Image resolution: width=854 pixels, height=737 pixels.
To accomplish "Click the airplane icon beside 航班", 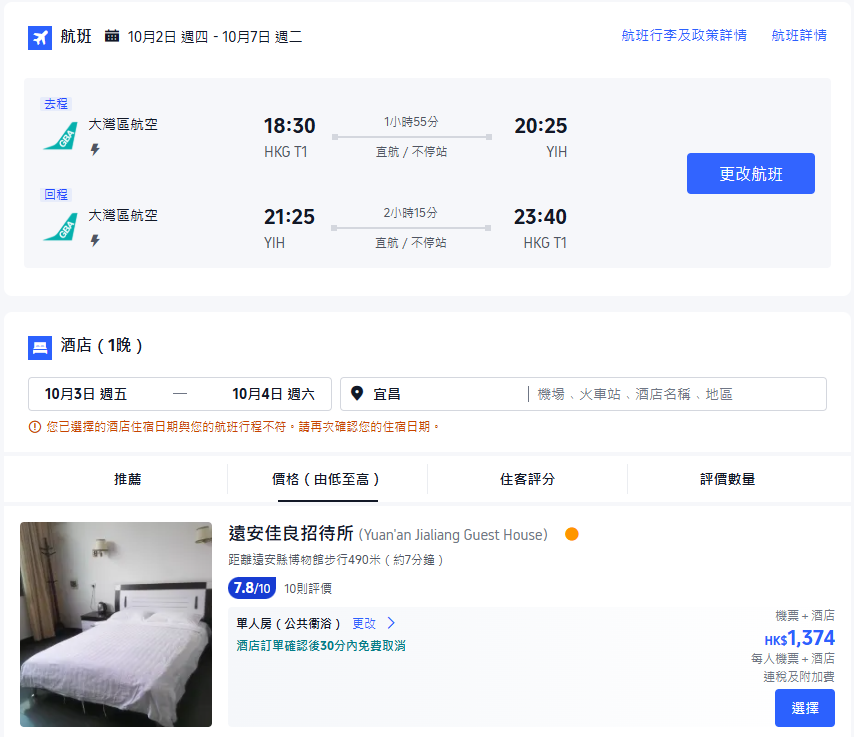I will [x=38, y=38].
